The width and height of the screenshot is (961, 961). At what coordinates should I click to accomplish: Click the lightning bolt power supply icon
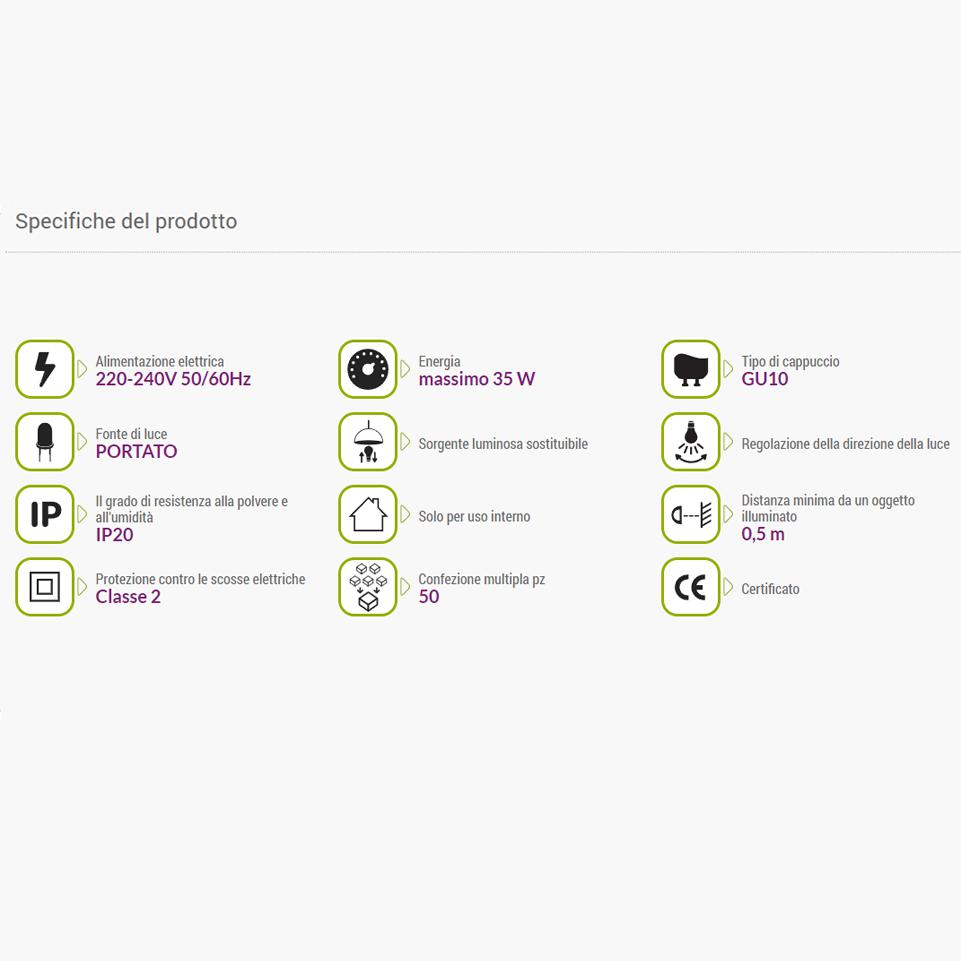coord(45,369)
